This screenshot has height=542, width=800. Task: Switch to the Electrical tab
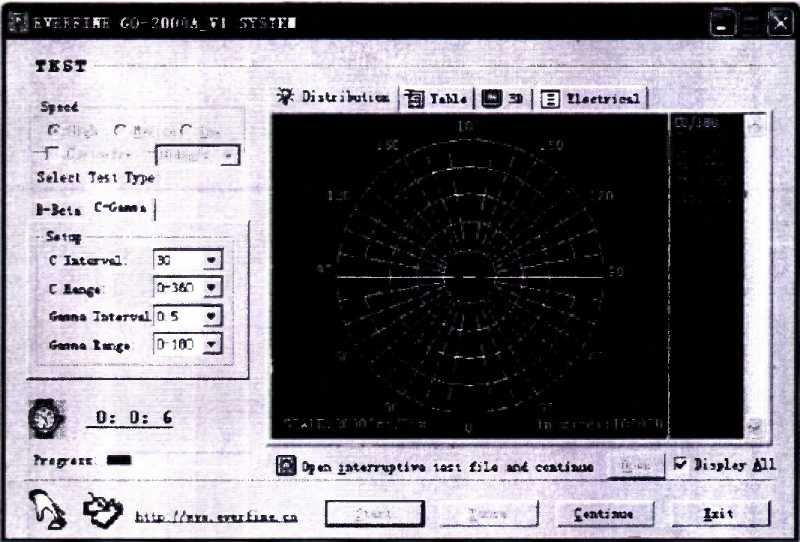[x=591, y=98]
